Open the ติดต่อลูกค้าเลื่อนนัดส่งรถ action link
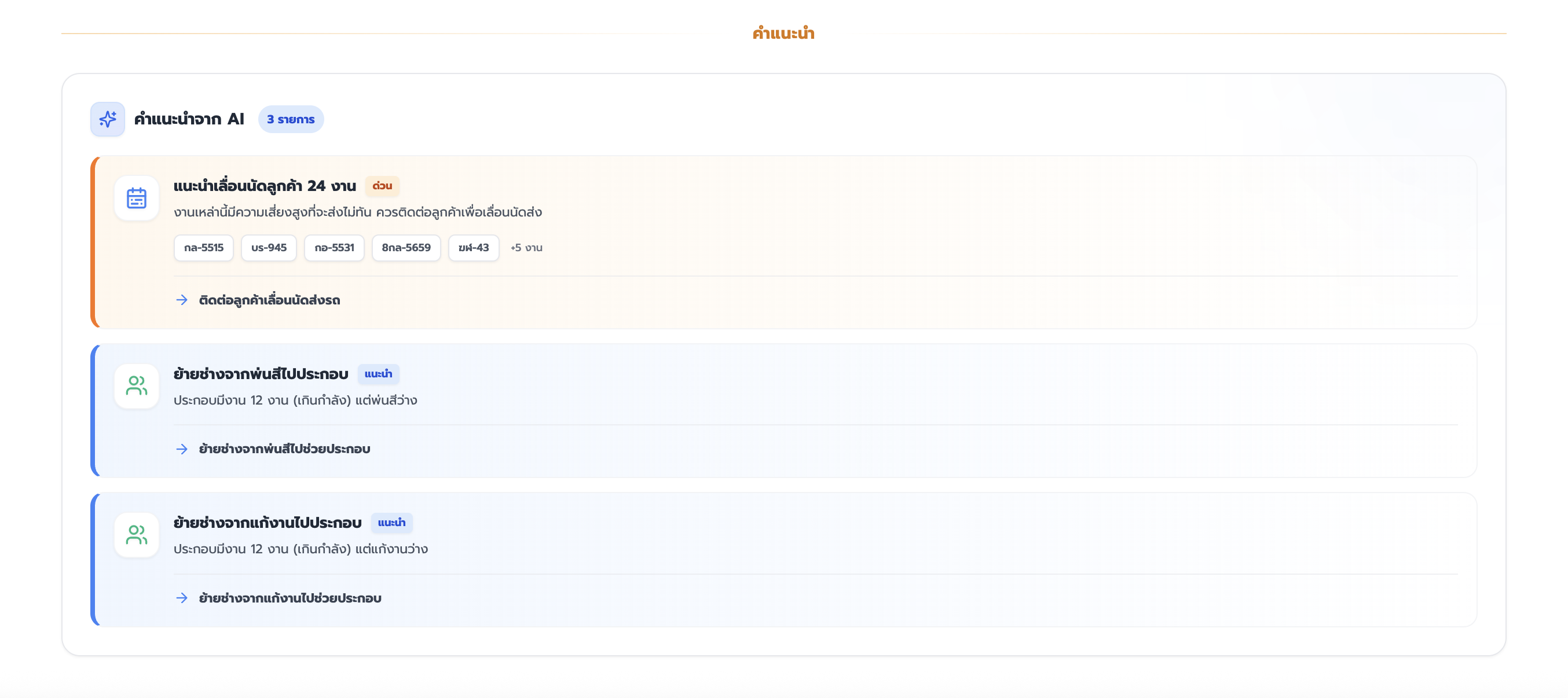 [269, 300]
